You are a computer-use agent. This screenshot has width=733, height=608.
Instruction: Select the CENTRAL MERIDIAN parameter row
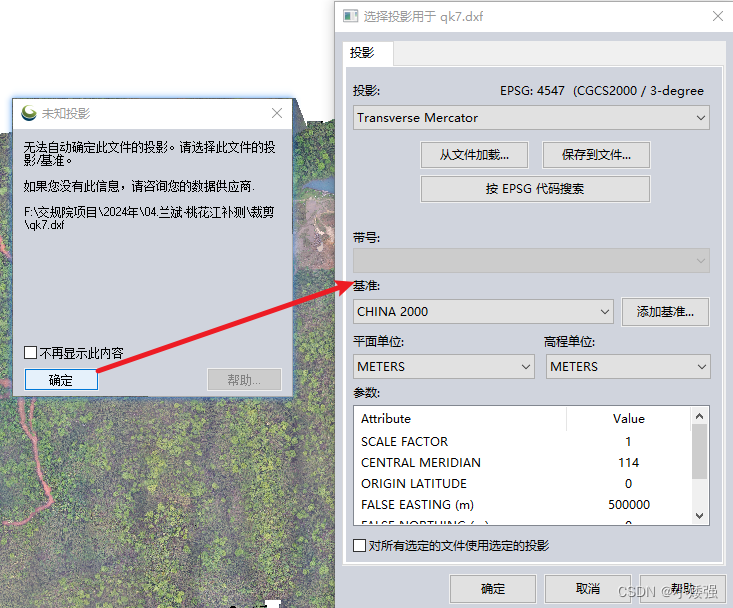523,462
